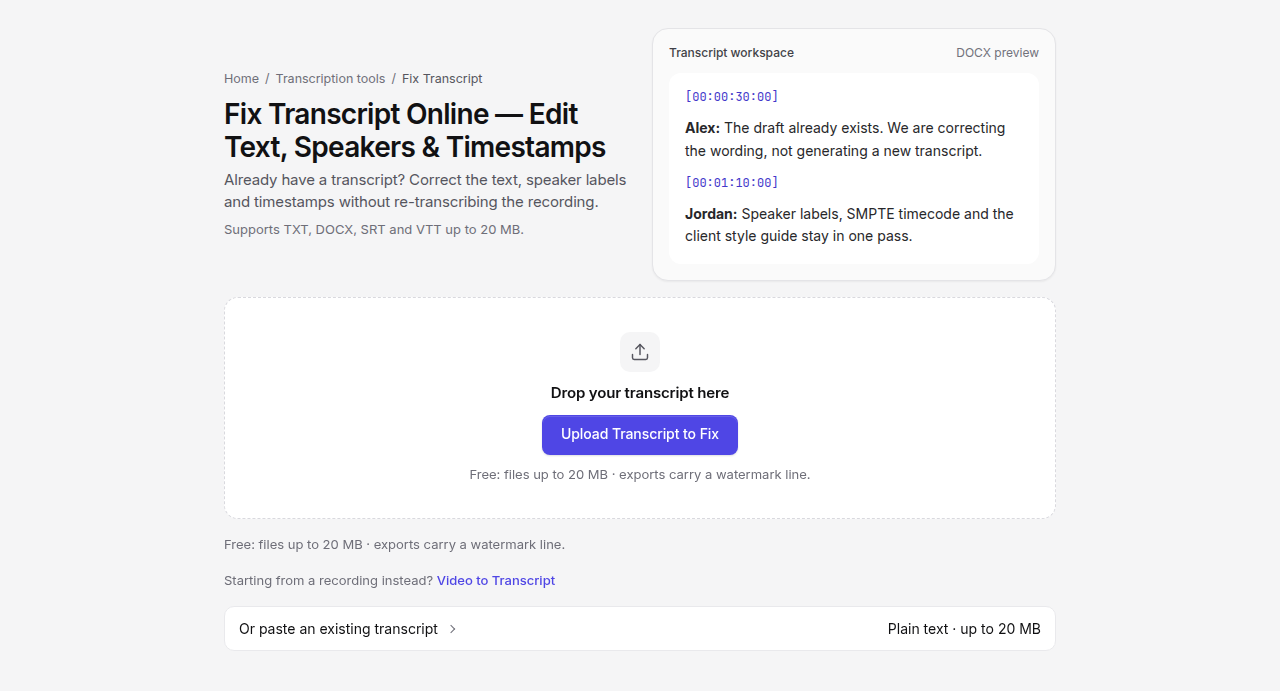
Task: Click the upload arrow icon
Action: [x=640, y=352]
